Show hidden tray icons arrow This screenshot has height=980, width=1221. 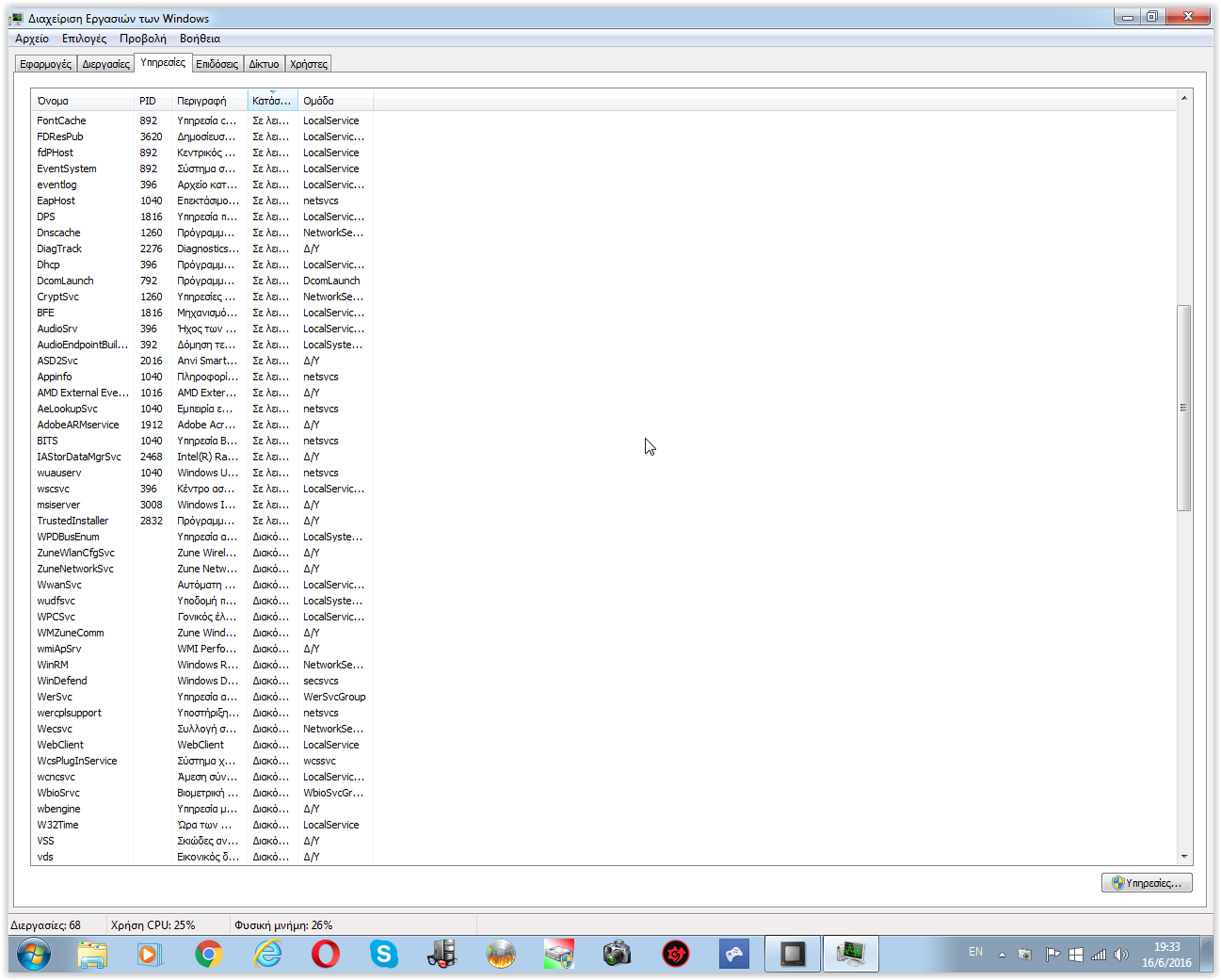(x=1002, y=955)
